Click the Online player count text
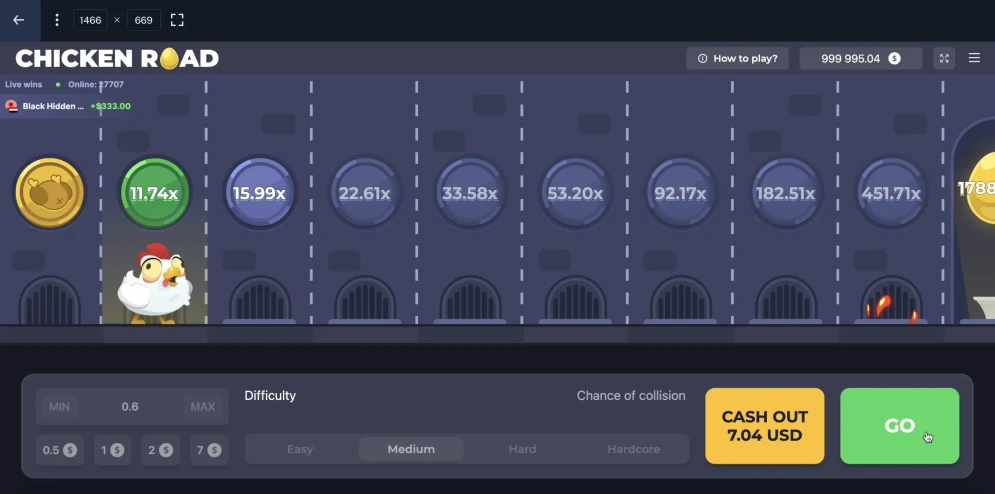The width and height of the screenshot is (995, 494). point(95,84)
